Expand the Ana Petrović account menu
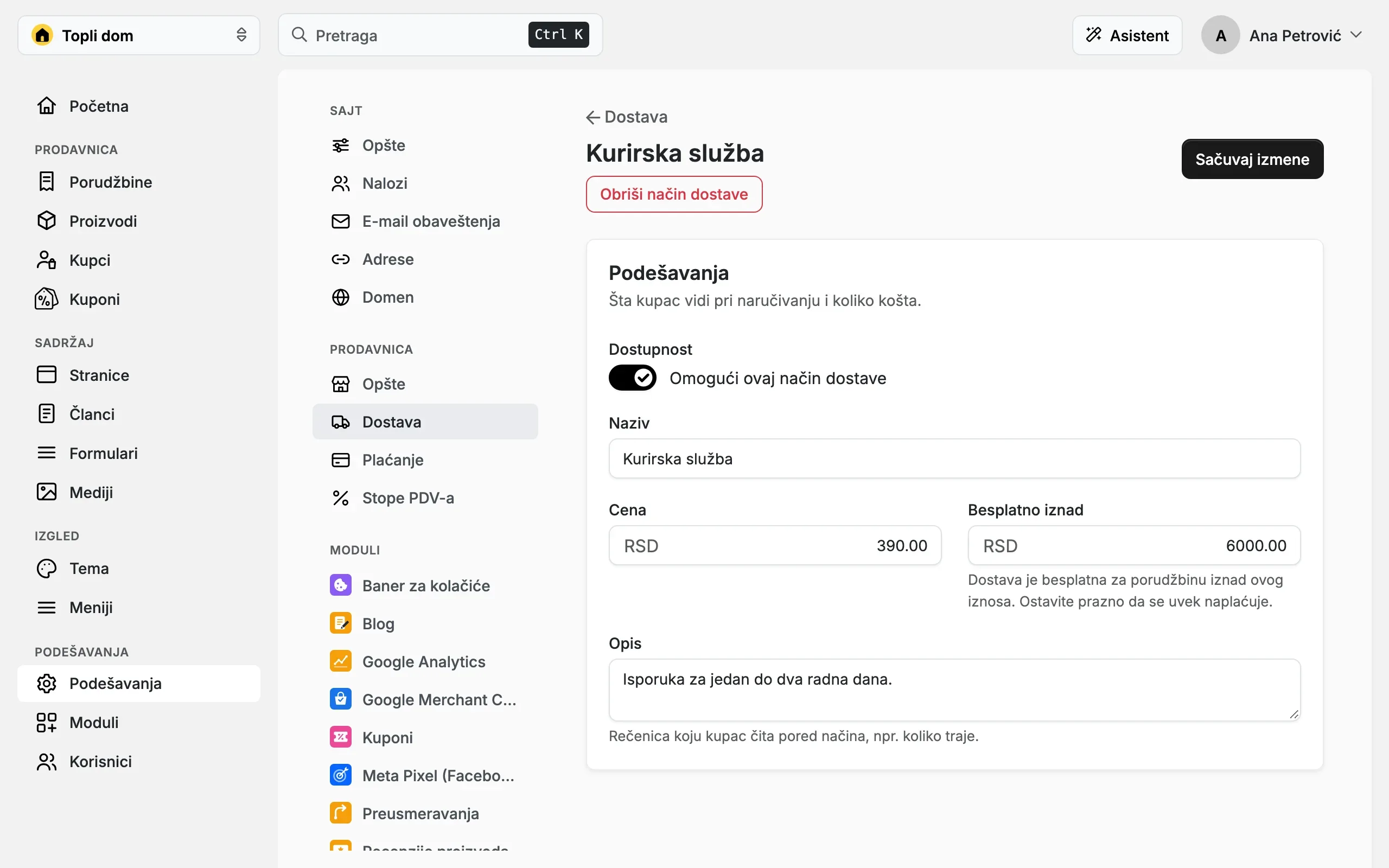This screenshot has height=868, width=1389. click(1282, 35)
